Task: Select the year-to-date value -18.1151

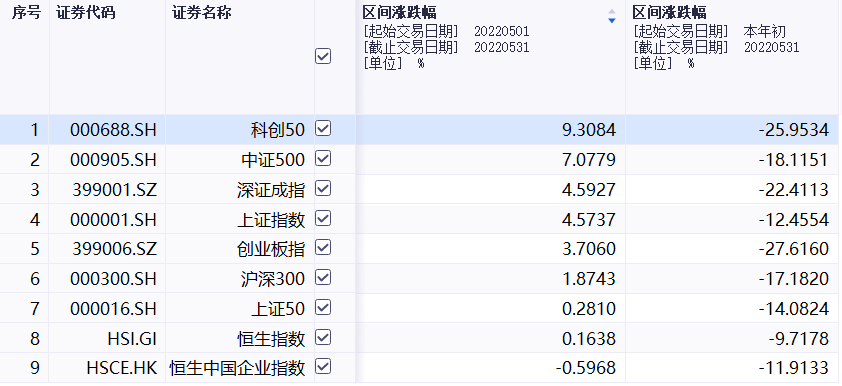Action: point(794,159)
